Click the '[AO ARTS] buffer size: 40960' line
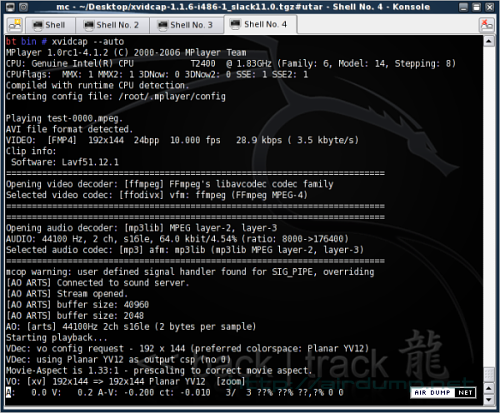The width and height of the screenshot is (500, 413). coord(77,305)
